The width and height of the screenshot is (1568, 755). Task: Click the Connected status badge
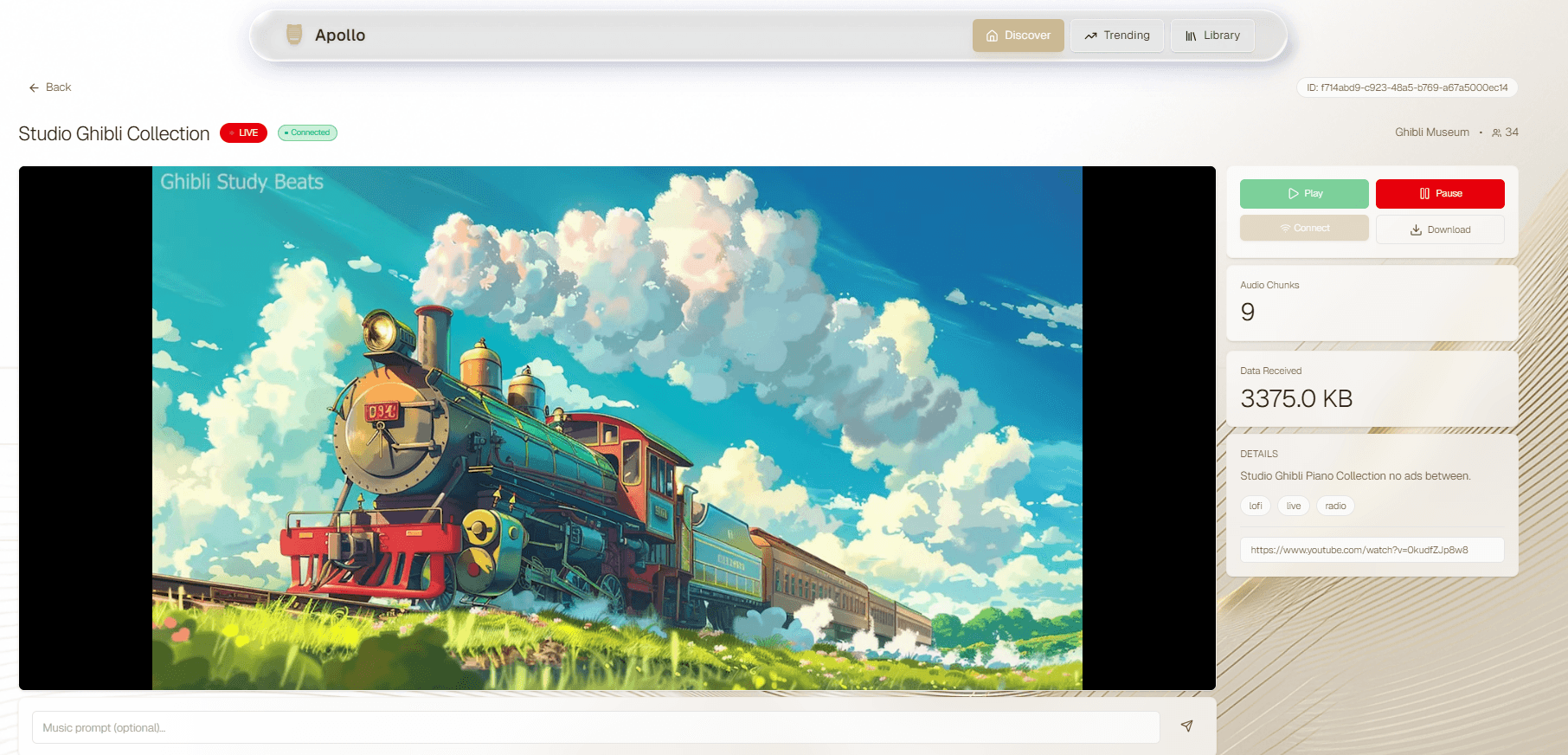307,132
